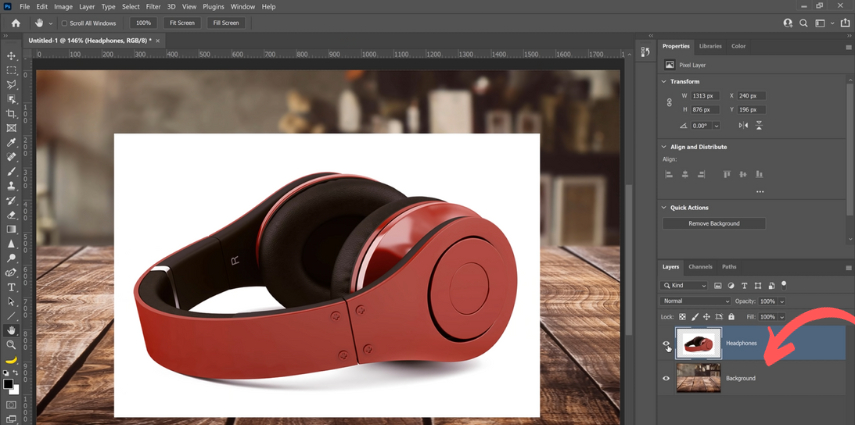Click the Remove Background button
The image size is (855, 425).
click(714, 224)
